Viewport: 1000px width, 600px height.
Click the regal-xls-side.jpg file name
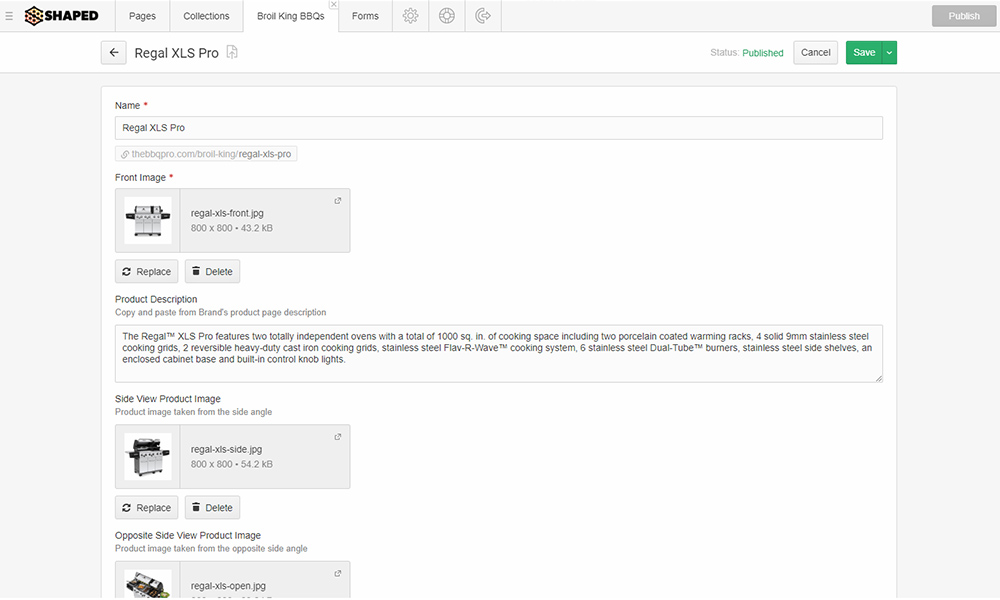tap(226, 450)
